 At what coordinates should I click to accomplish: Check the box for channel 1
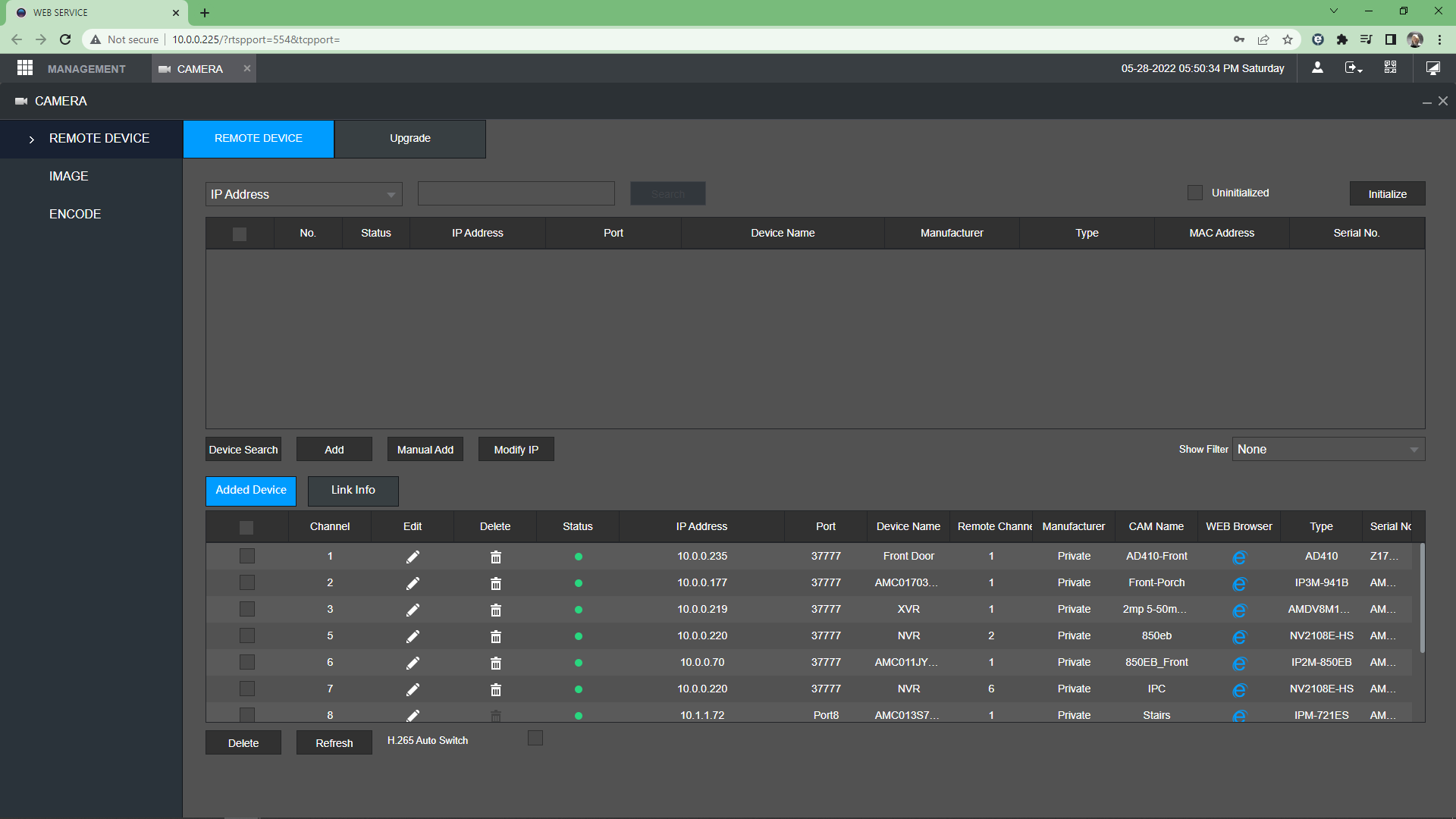247,556
